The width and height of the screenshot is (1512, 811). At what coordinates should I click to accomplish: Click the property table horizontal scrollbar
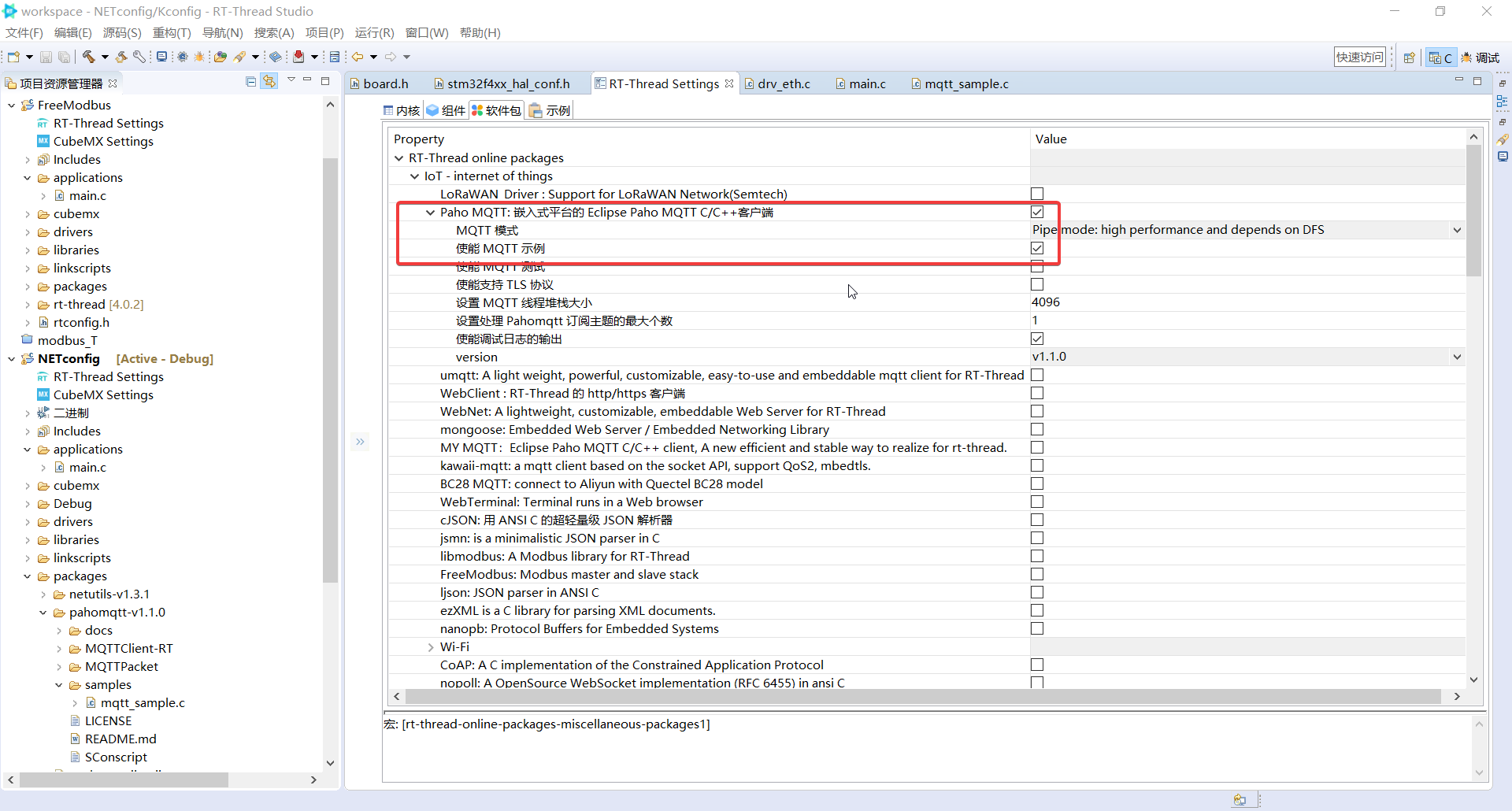pyautogui.click(x=923, y=696)
